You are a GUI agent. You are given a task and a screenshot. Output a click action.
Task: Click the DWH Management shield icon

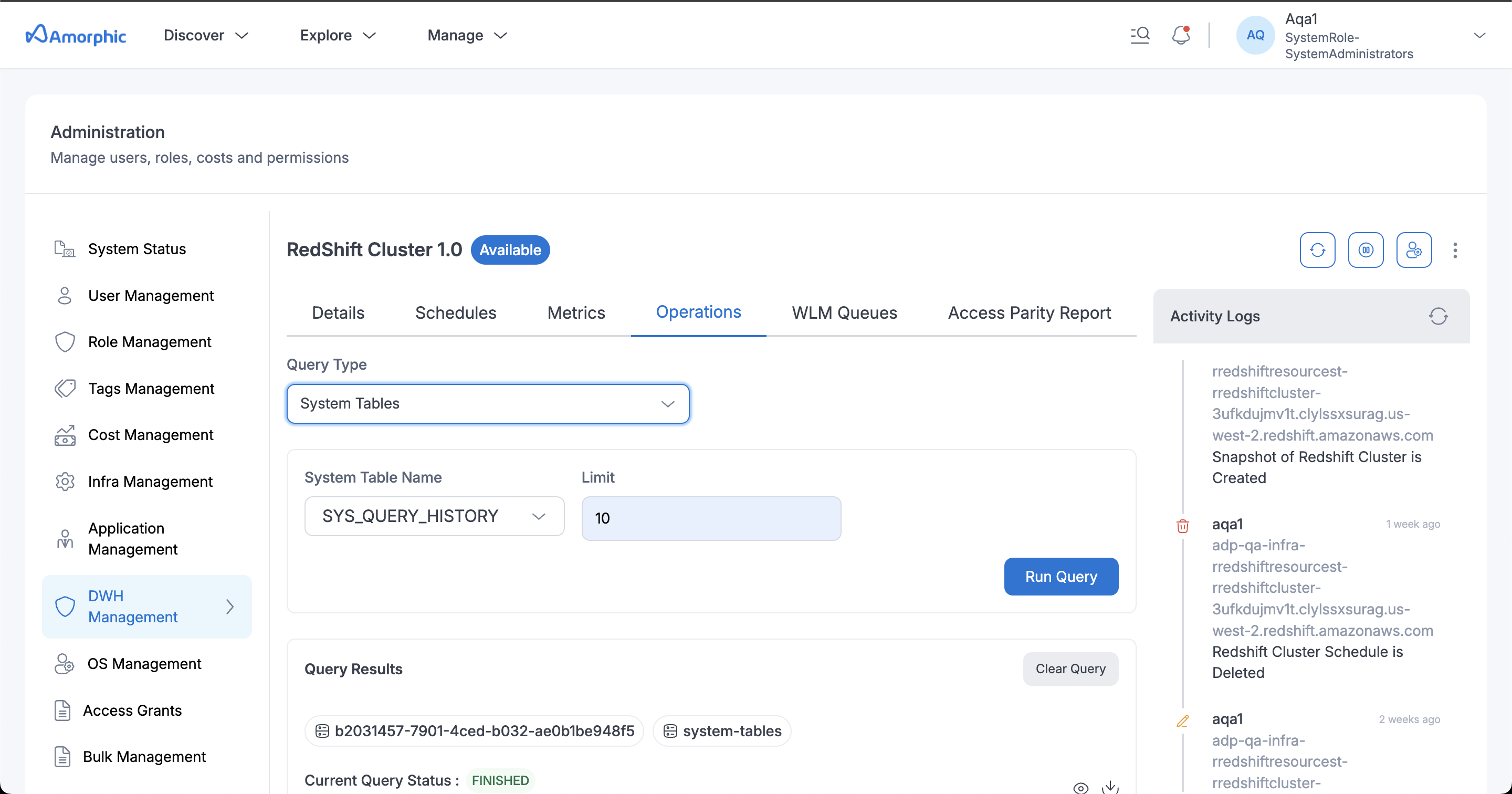(x=65, y=606)
